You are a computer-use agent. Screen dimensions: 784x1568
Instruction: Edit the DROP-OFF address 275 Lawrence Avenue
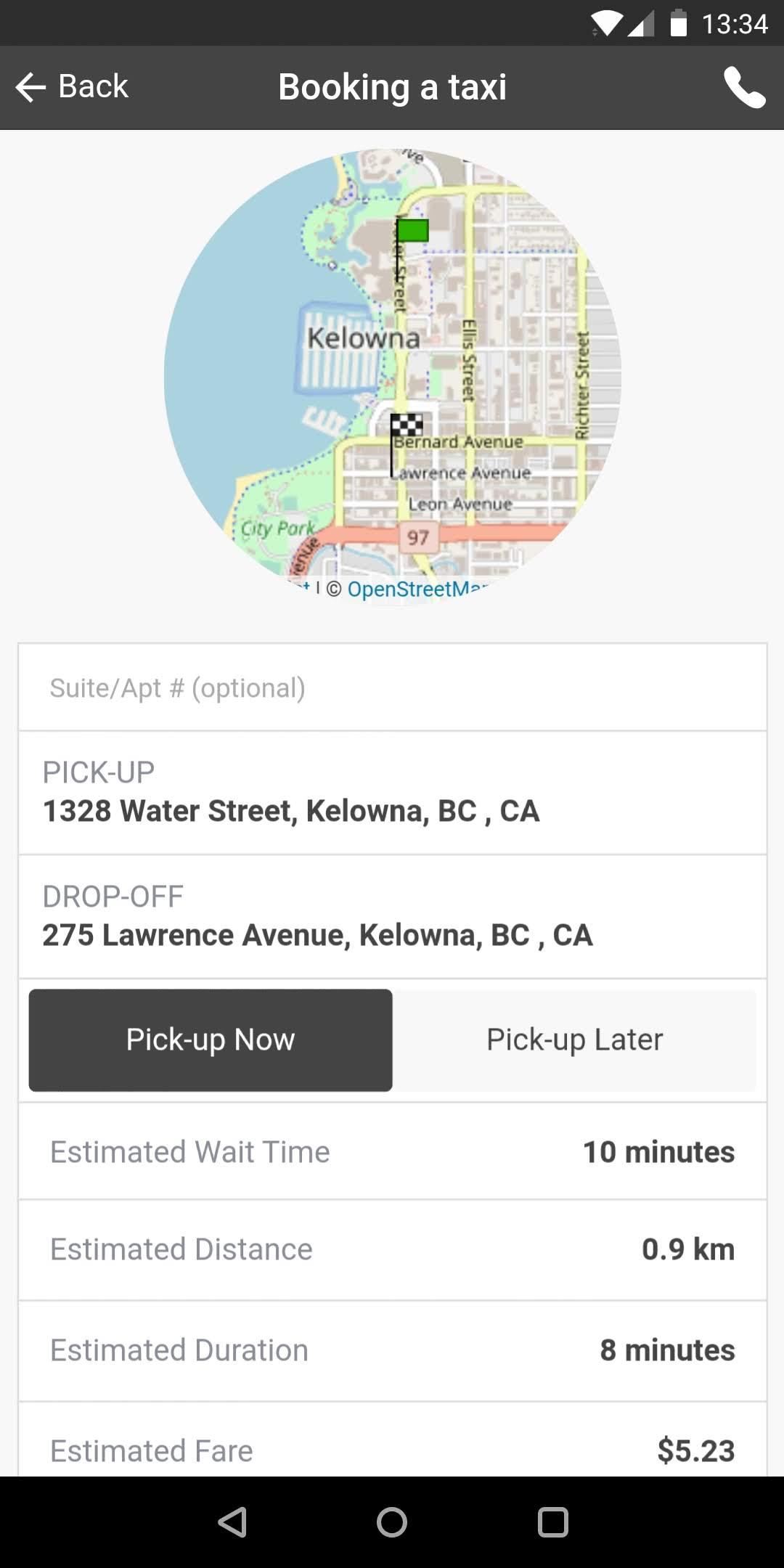point(392,917)
